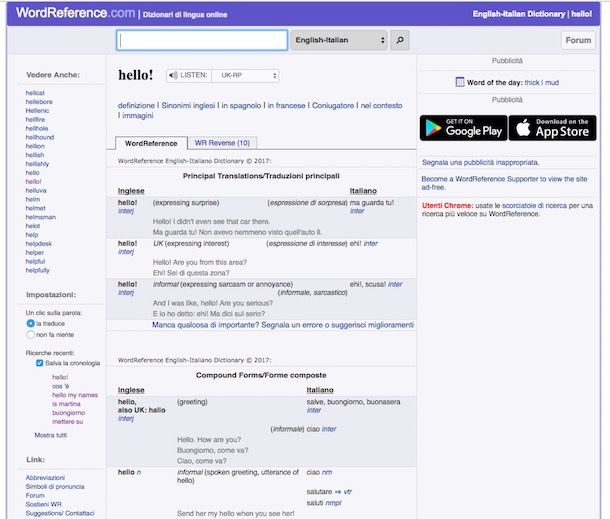Viewport: 610px width, 519px height.
Task: Select the 'la traduce' radio option
Action: (30, 324)
